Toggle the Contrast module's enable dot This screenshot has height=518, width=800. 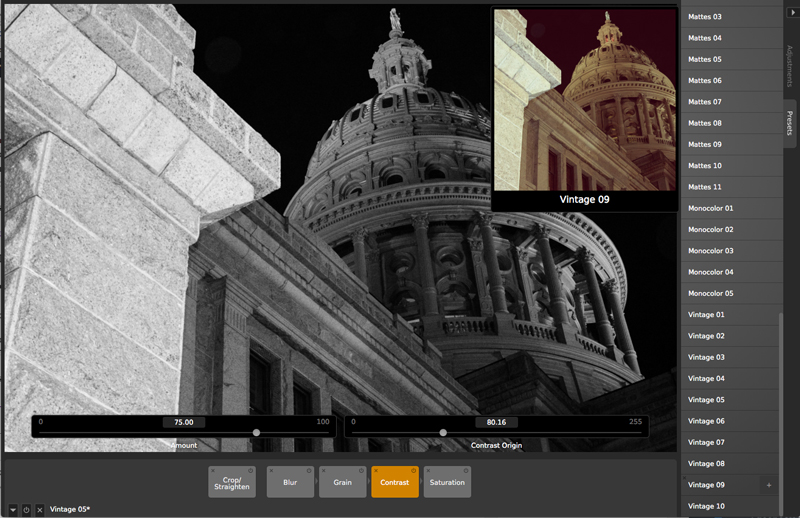413,470
